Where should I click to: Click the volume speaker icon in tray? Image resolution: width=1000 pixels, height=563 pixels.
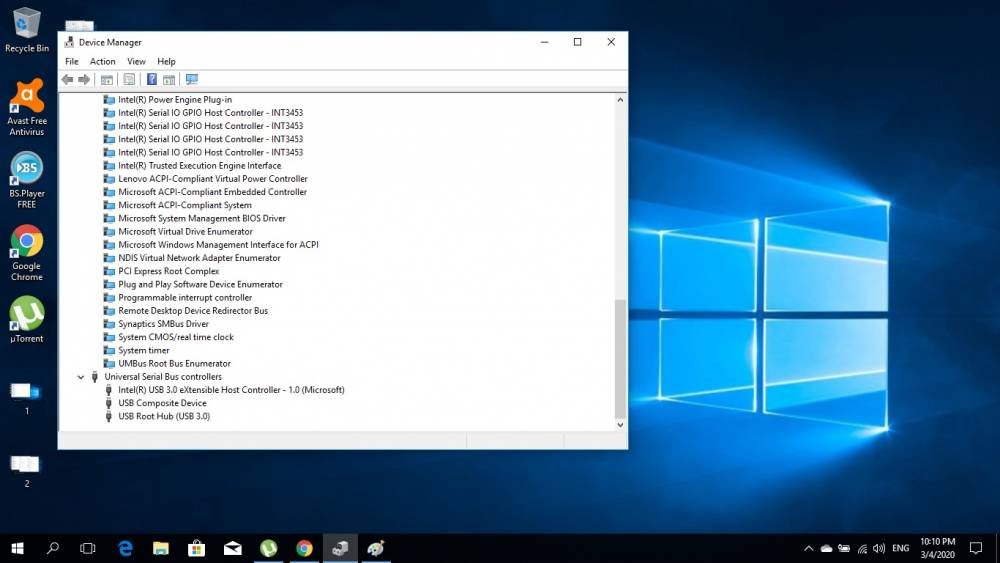pyautogui.click(x=879, y=548)
